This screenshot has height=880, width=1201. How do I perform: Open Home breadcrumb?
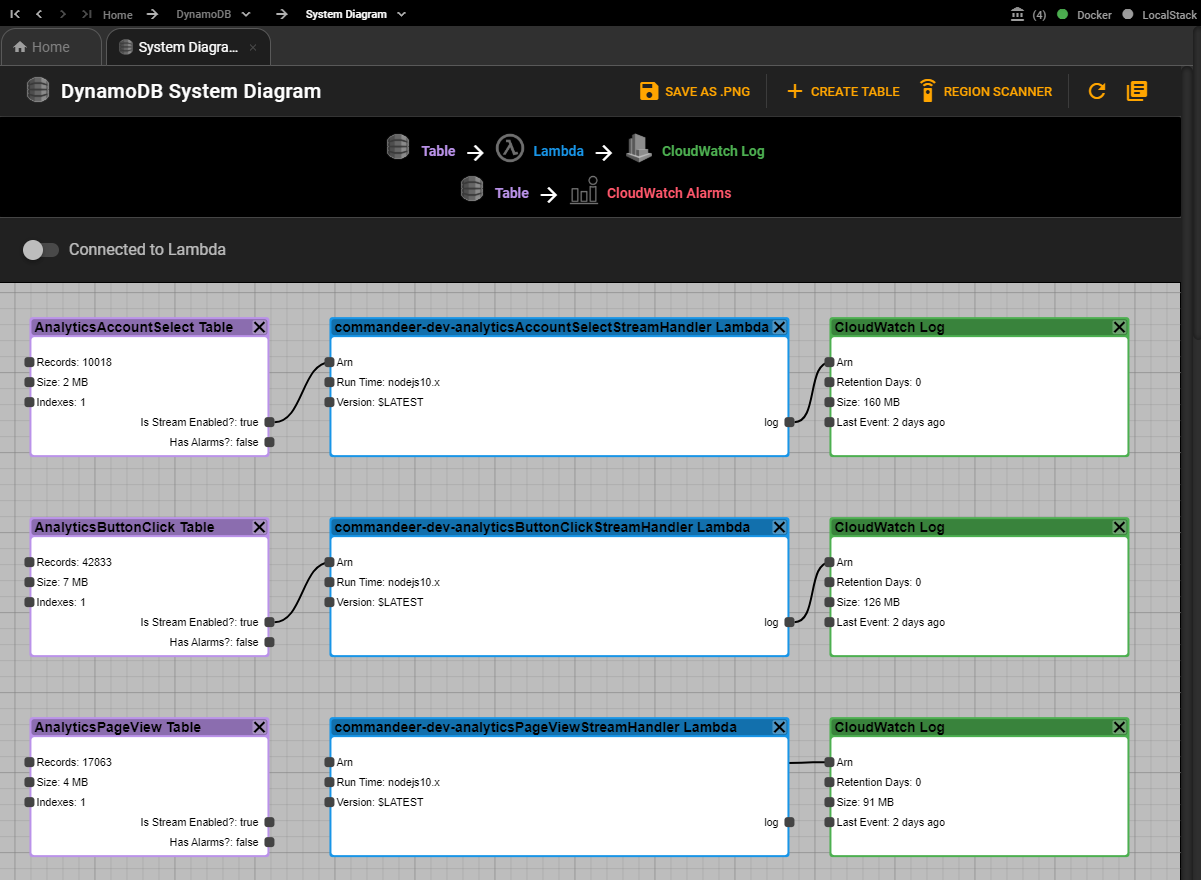click(117, 15)
